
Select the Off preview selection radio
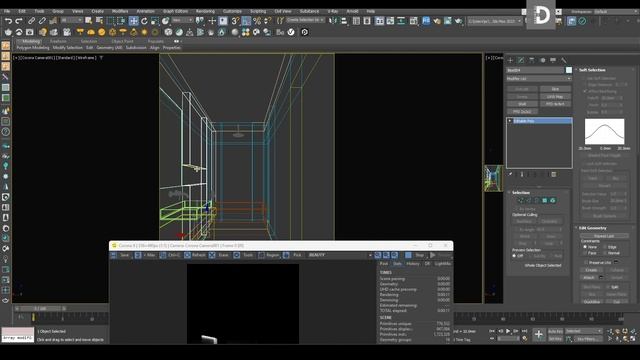pyautogui.click(x=514, y=256)
